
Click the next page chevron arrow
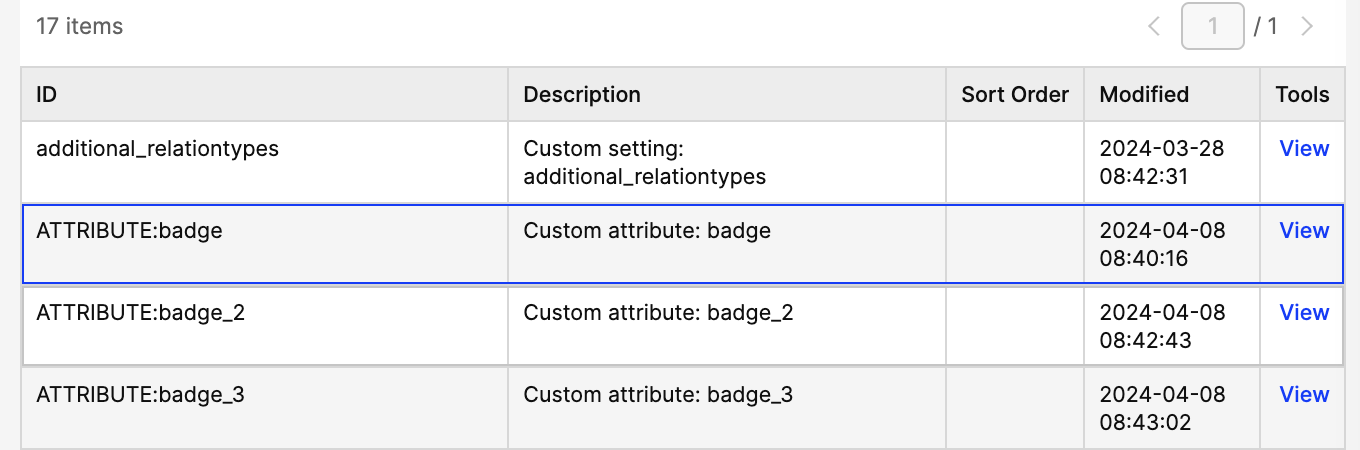(x=1306, y=27)
